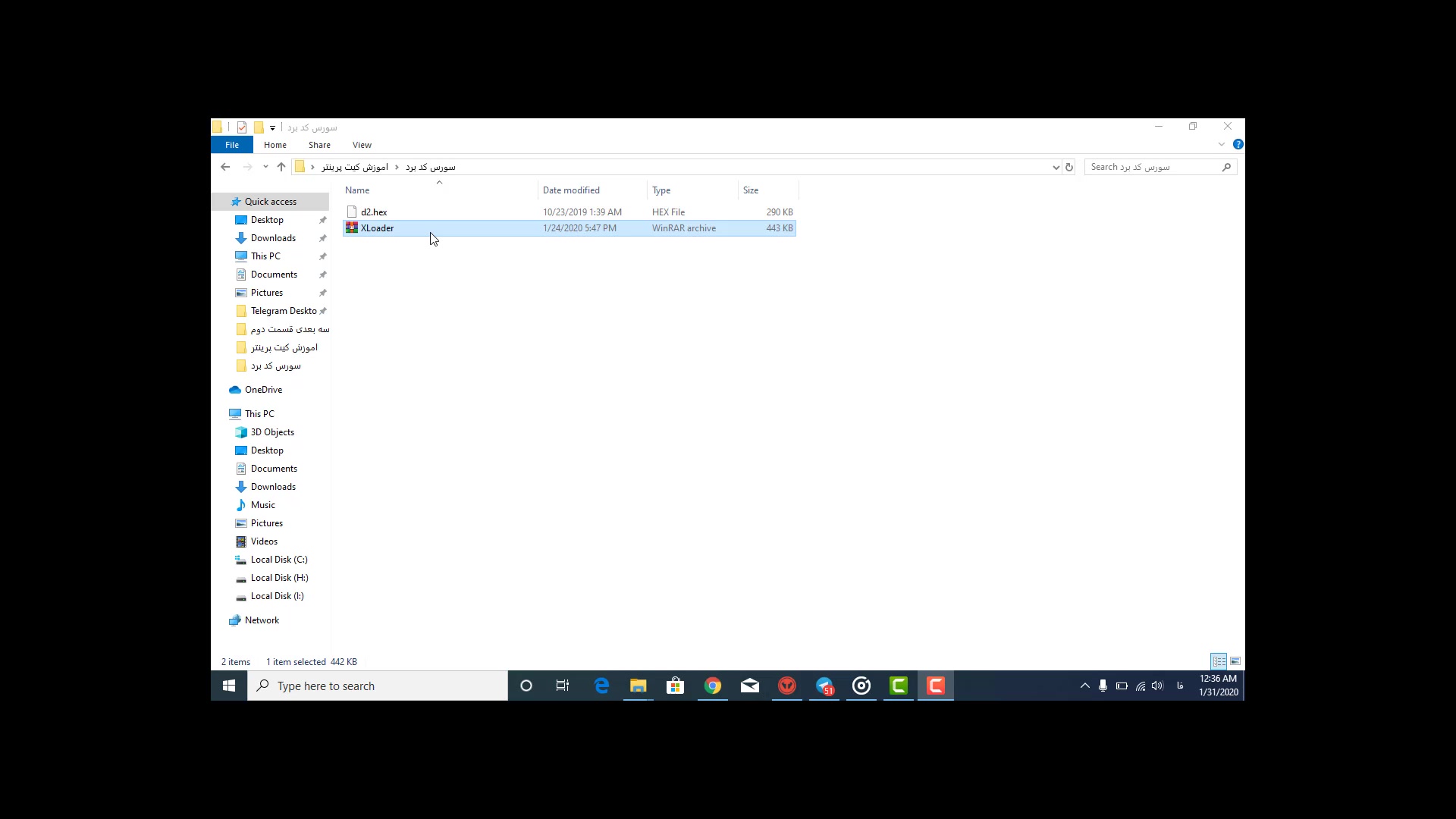This screenshot has width=1456, height=819.
Task: Toggle hidden items checkbox in View
Action: click(x=362, y=144)
